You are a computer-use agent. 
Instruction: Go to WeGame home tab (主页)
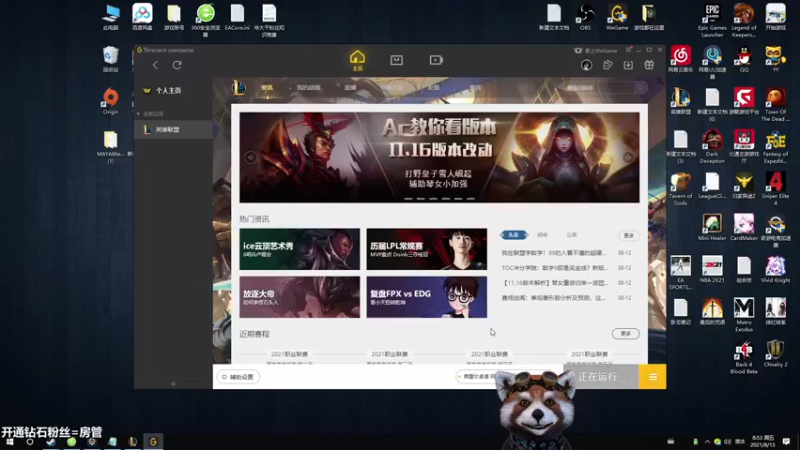(x=357, y=60)
